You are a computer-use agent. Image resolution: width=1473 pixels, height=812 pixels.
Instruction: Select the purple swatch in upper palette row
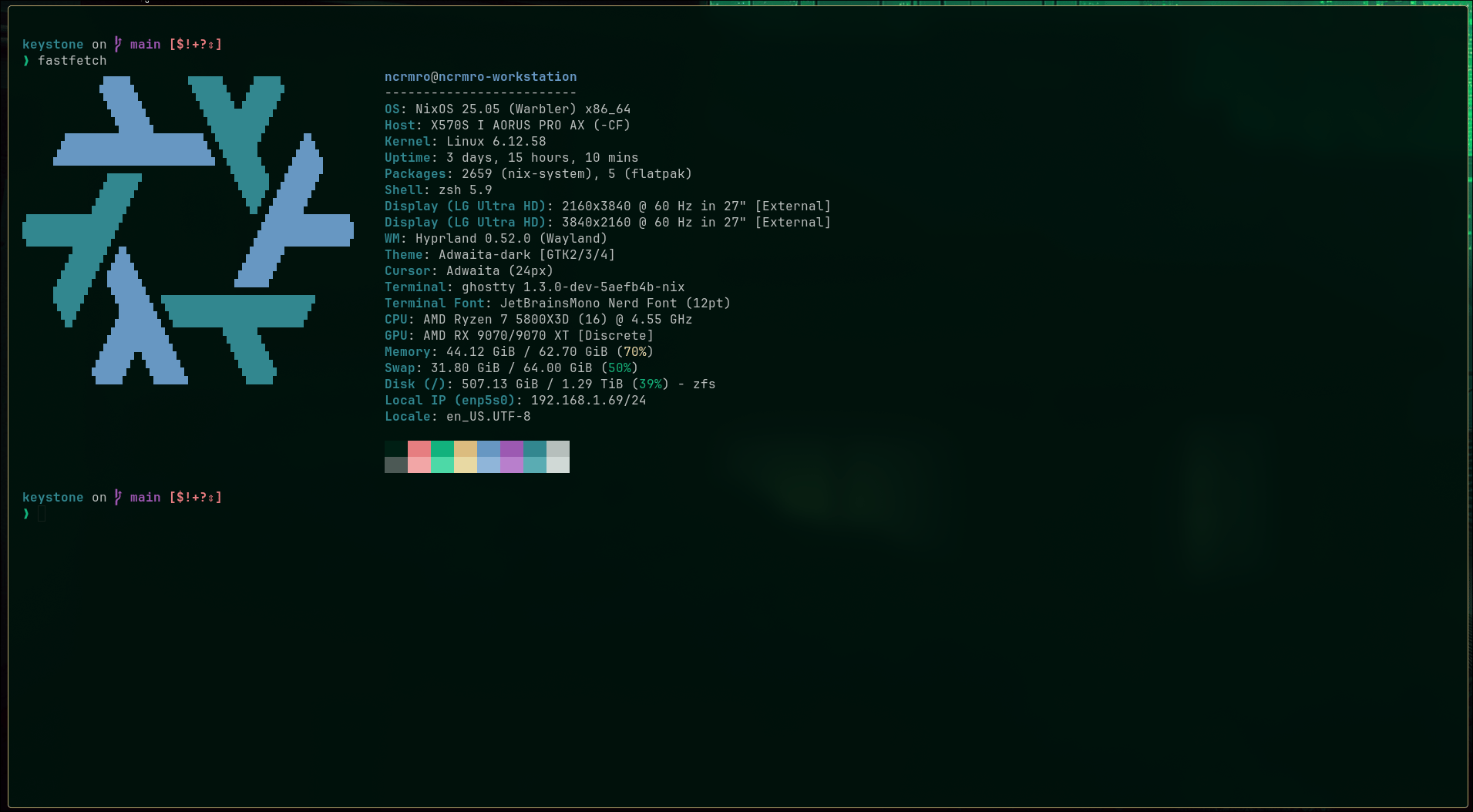(x=512, y=448)
